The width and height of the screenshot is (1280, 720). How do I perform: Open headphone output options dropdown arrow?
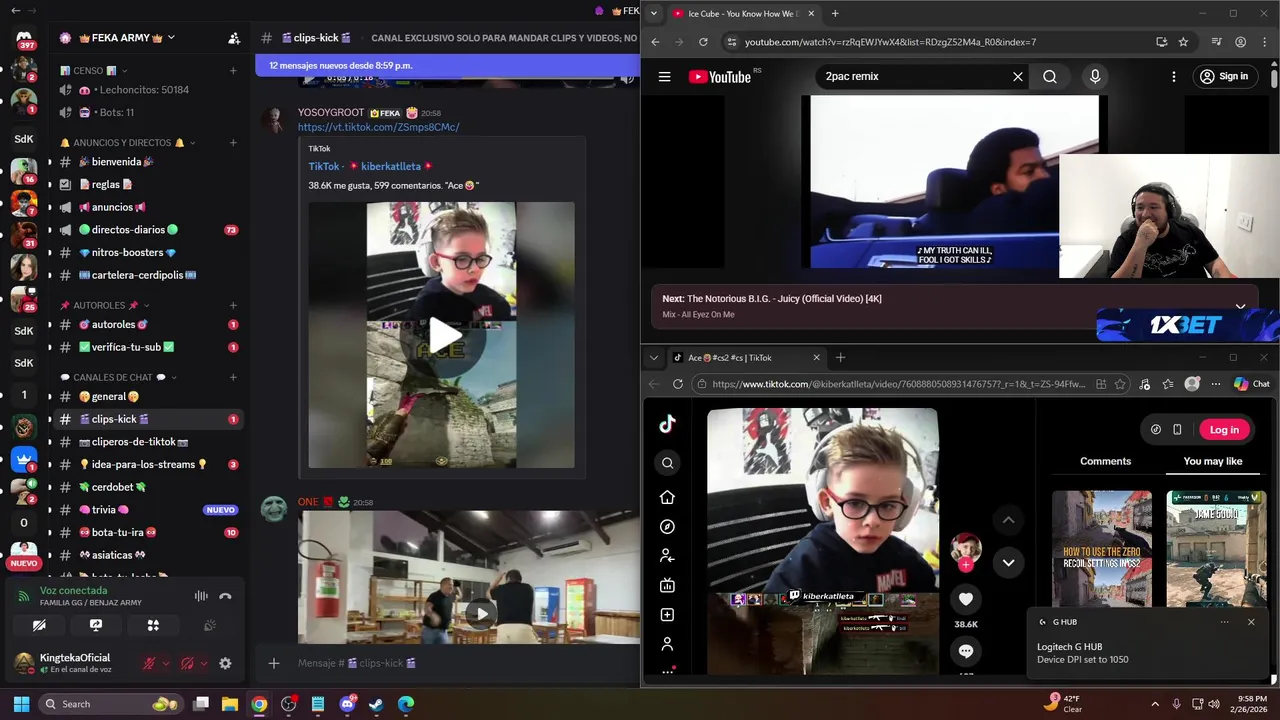204,663
